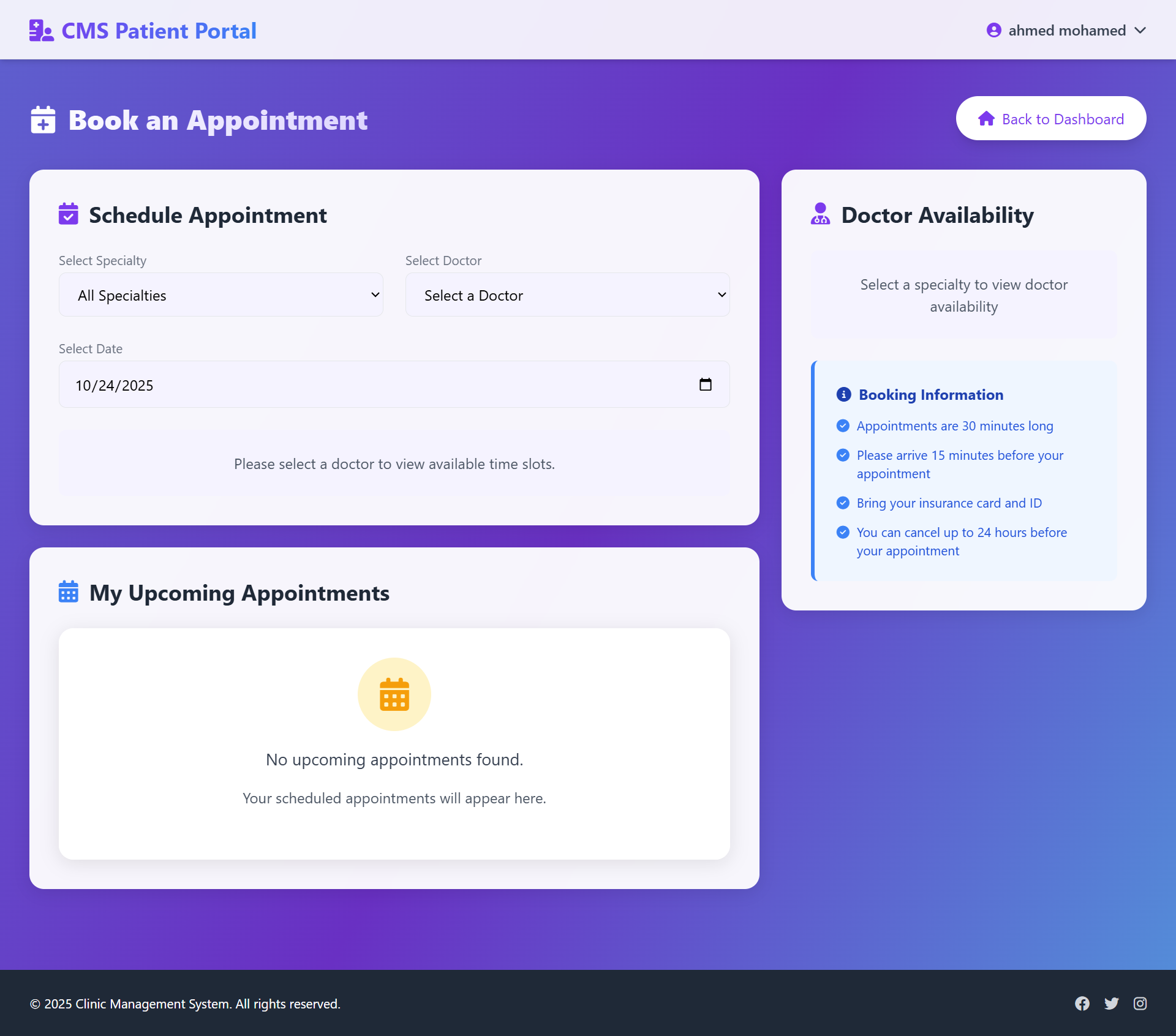
Task: Click the Facebook icon in footer
Action: click(1082, 1004)
